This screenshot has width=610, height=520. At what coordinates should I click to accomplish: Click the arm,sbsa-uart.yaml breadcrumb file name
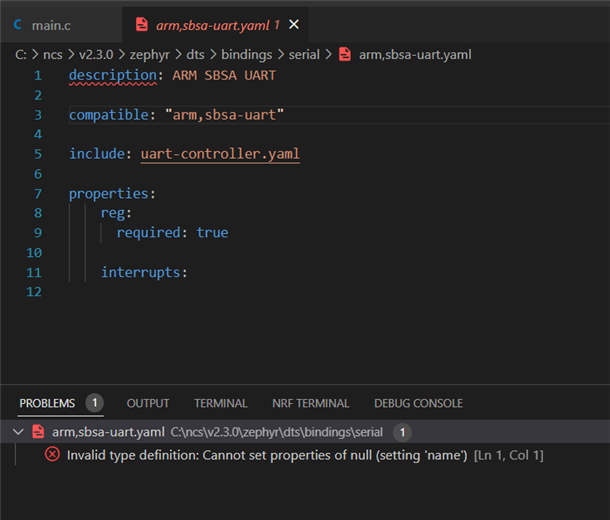[x=415, y=54]
